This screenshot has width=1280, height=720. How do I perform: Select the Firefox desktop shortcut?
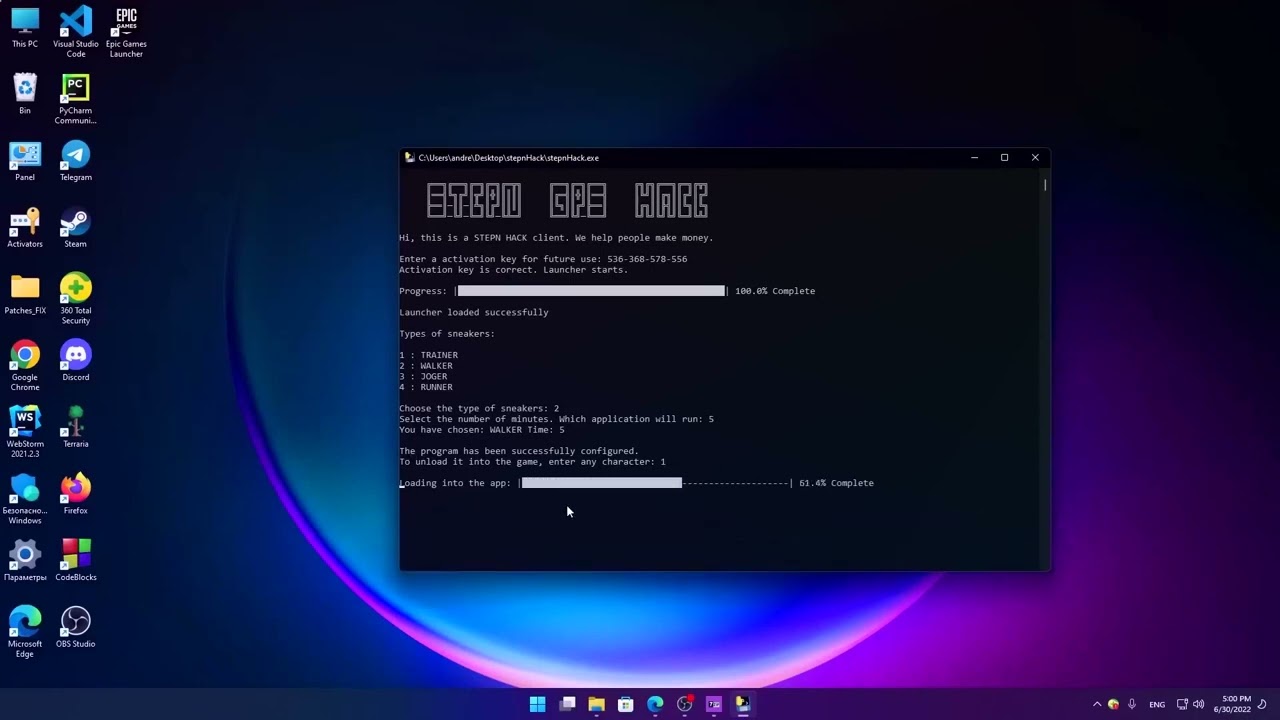pos(76,495)
